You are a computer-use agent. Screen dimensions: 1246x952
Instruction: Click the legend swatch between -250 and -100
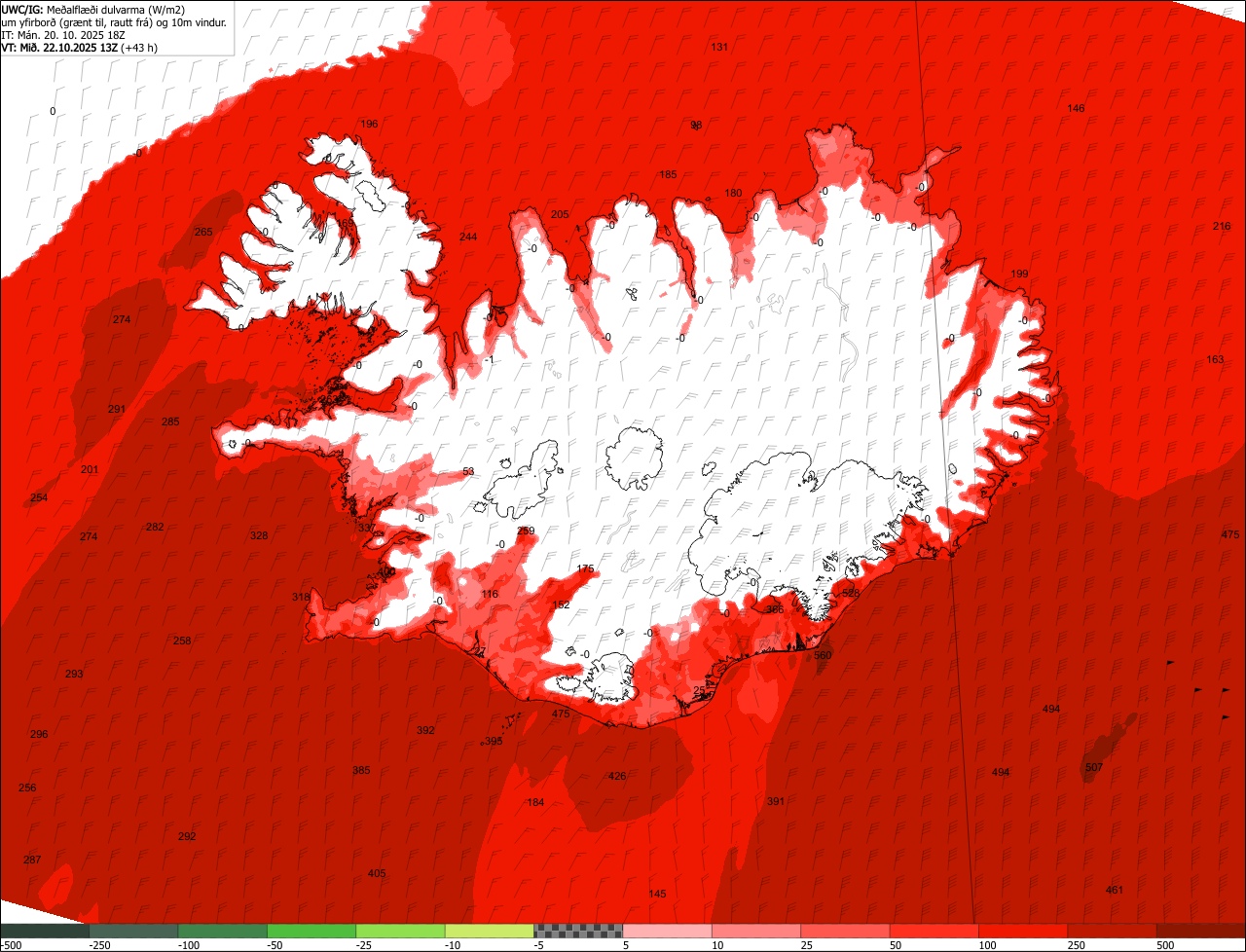tap(133, 931)
